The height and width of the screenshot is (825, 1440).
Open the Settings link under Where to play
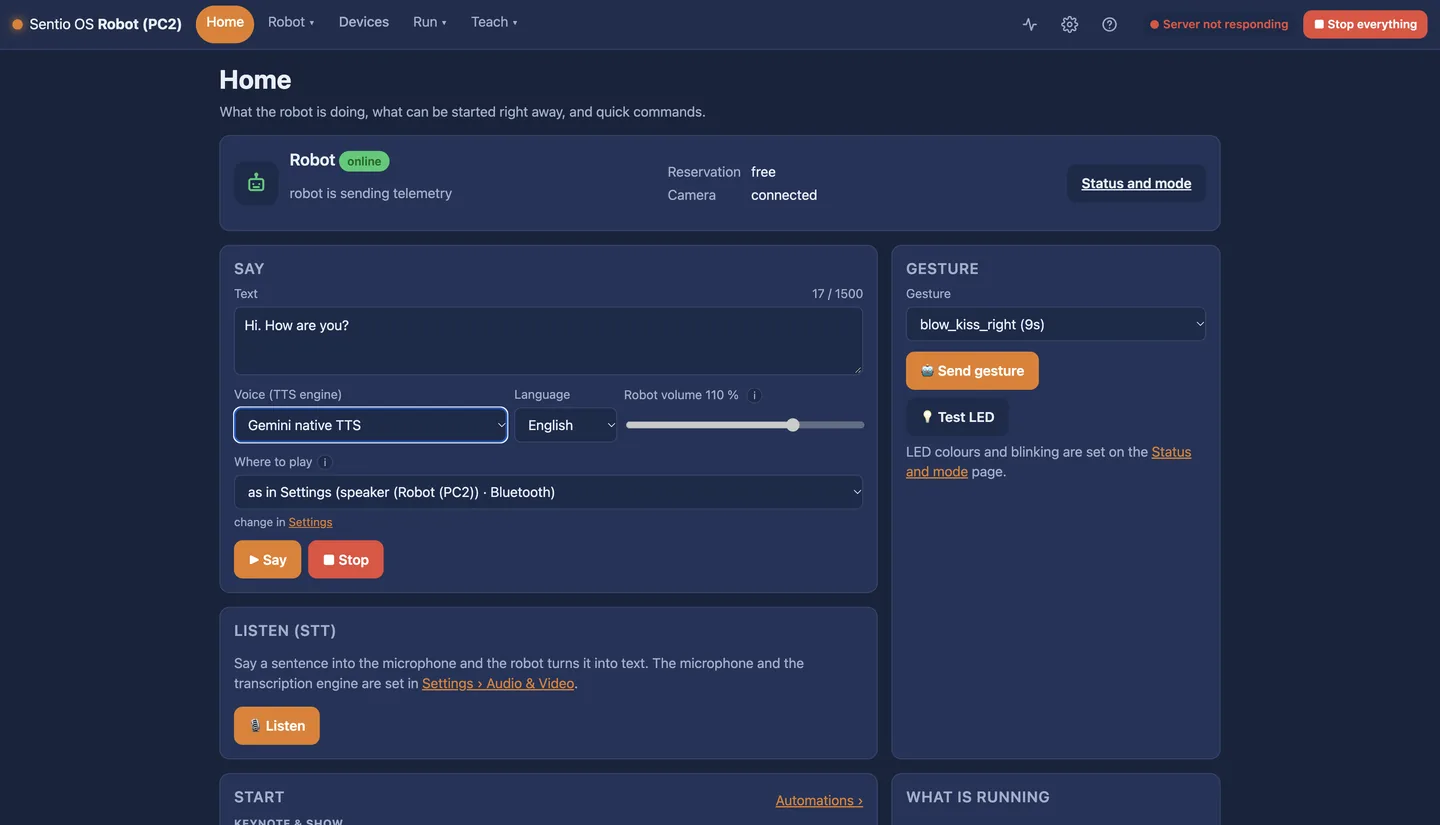(310, 522)
